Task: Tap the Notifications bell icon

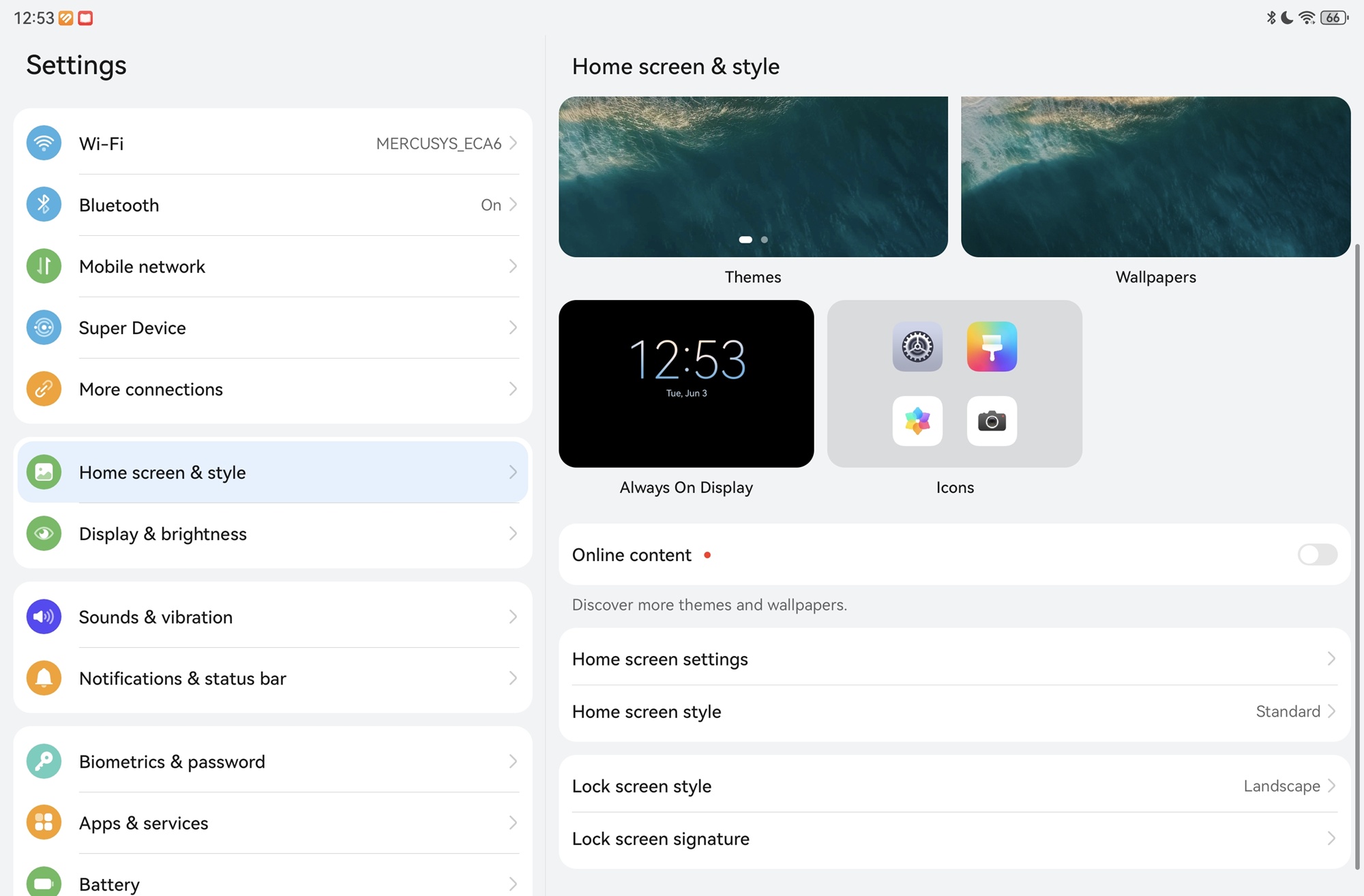Action: pyautogui.click(x=44, y=678)
